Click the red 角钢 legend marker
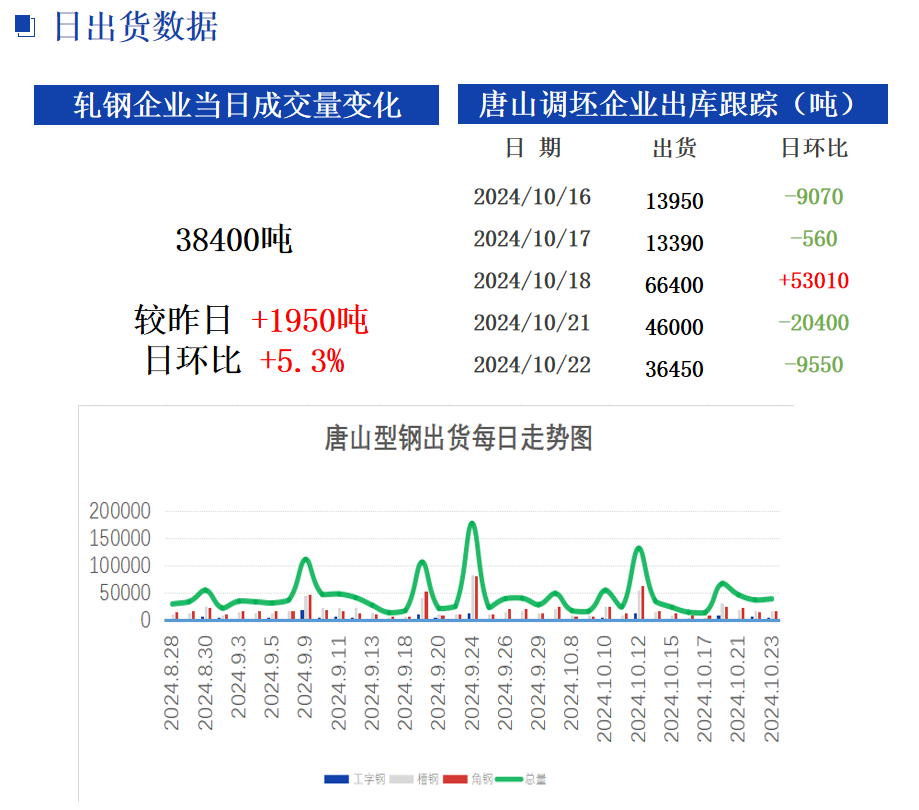919x810 pixels. click(x=456, y=779)
